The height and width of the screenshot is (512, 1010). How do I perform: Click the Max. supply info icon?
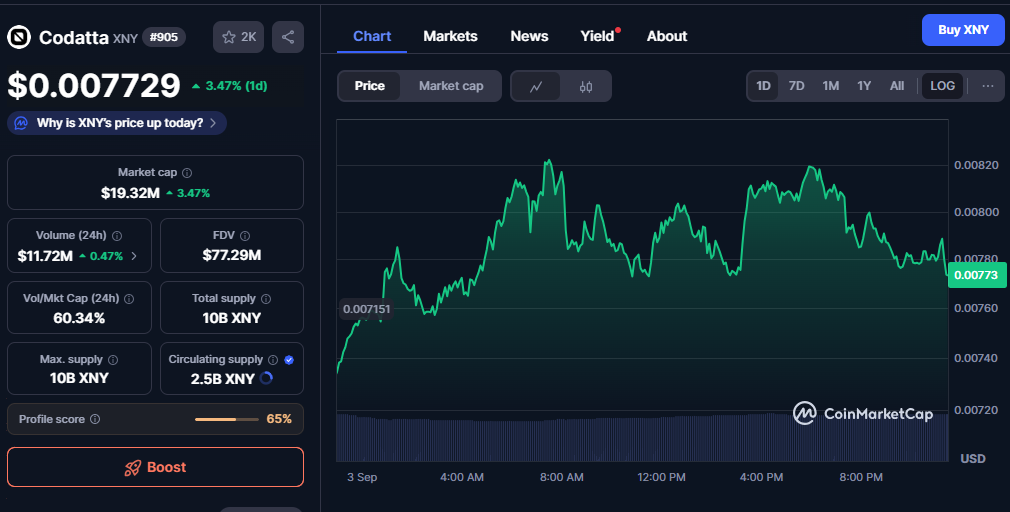113,360
